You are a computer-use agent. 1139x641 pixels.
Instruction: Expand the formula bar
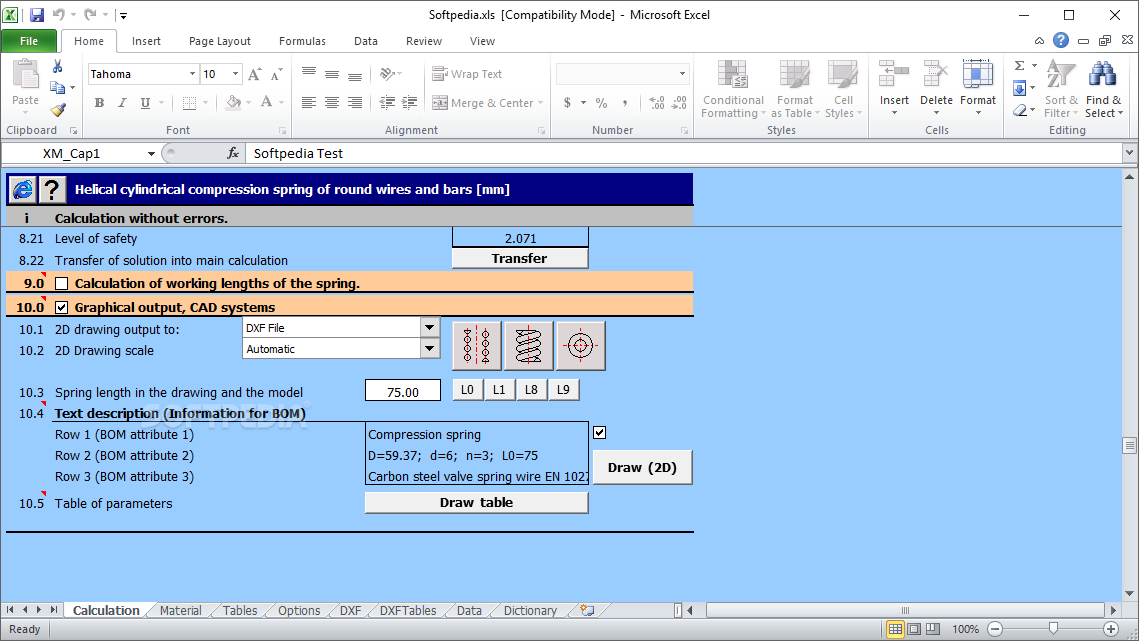[1129, 153]
